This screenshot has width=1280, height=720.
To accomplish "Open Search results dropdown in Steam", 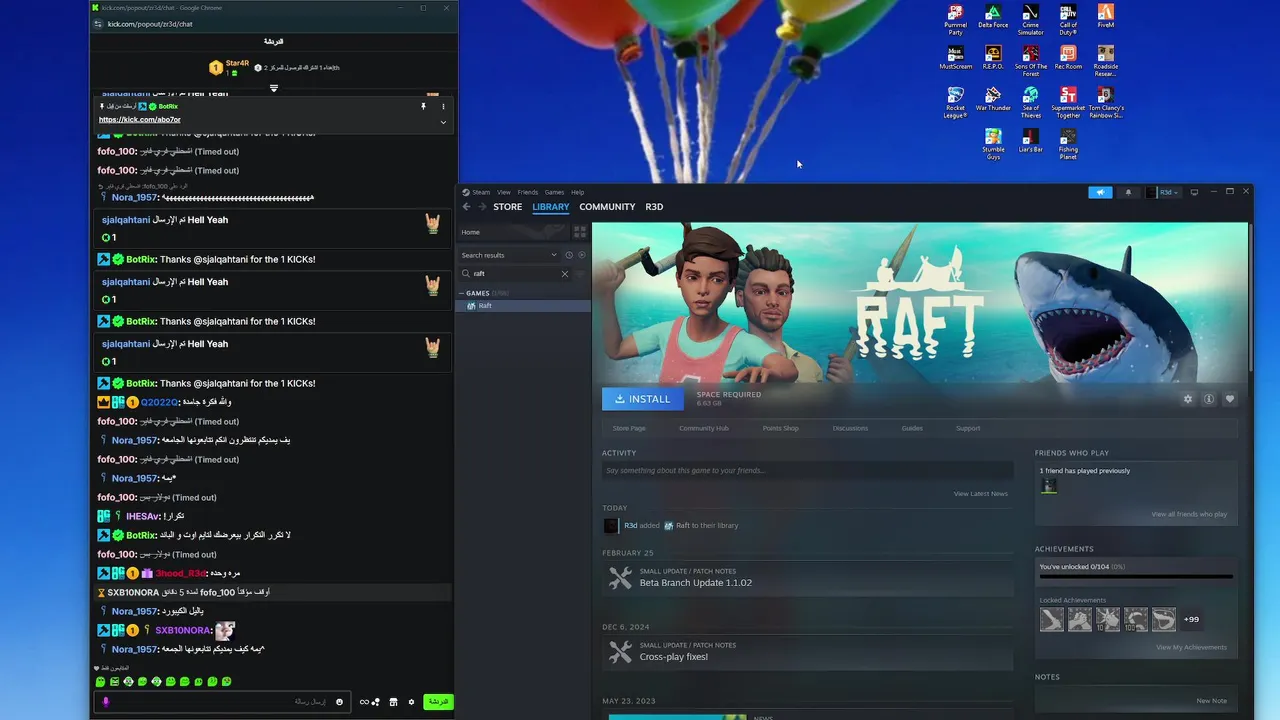I will (509, 255).
